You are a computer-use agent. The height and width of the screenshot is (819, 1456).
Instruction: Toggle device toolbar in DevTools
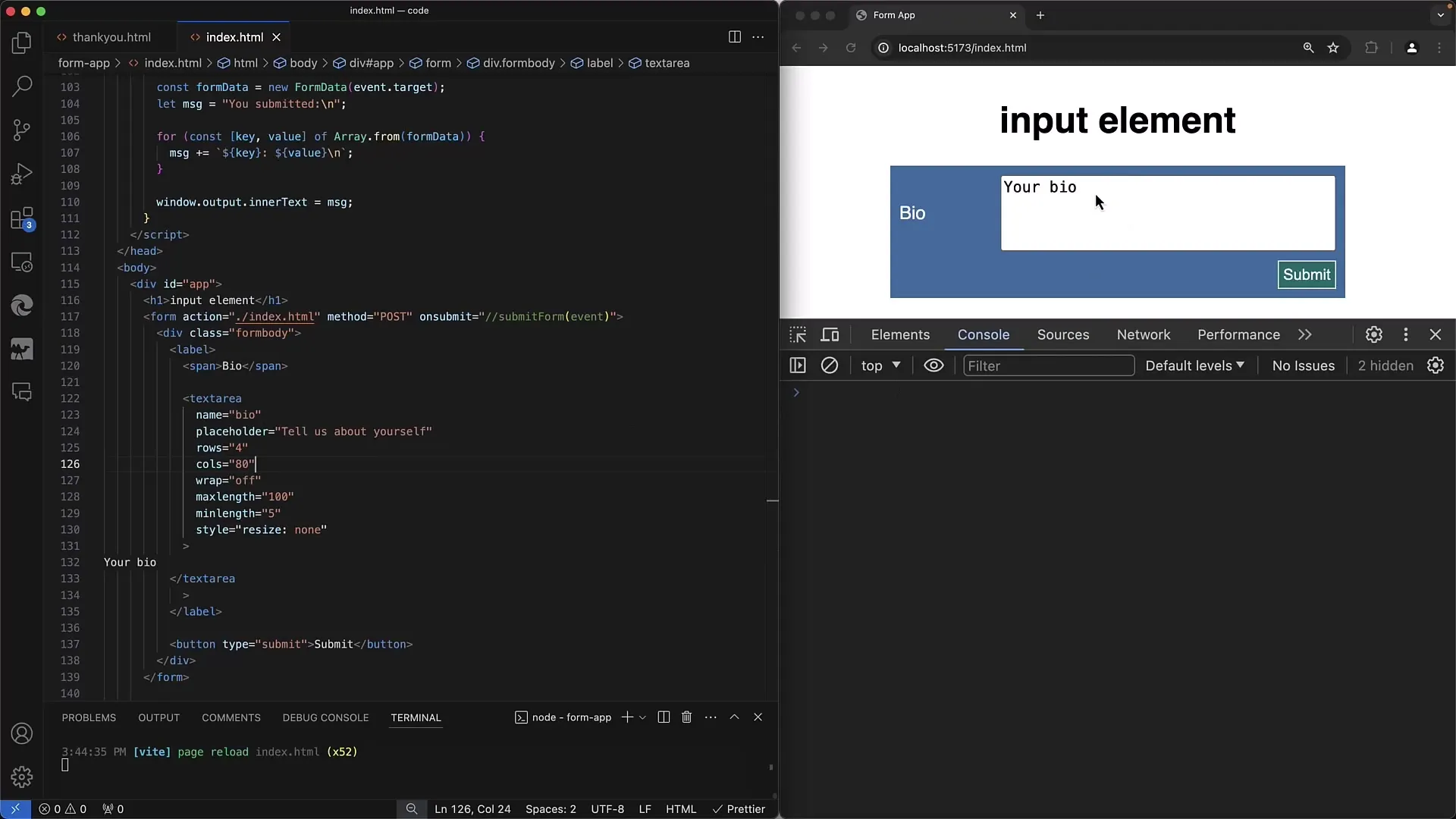coord(830,334)
